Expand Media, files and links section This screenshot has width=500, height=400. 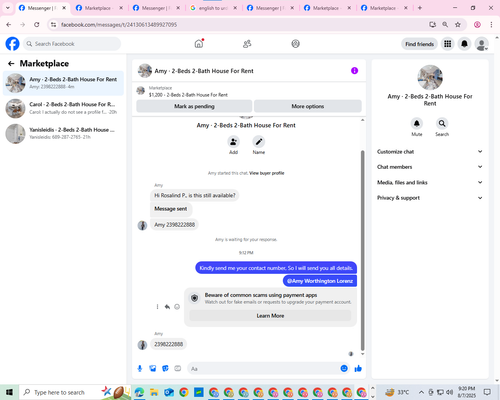430,182
